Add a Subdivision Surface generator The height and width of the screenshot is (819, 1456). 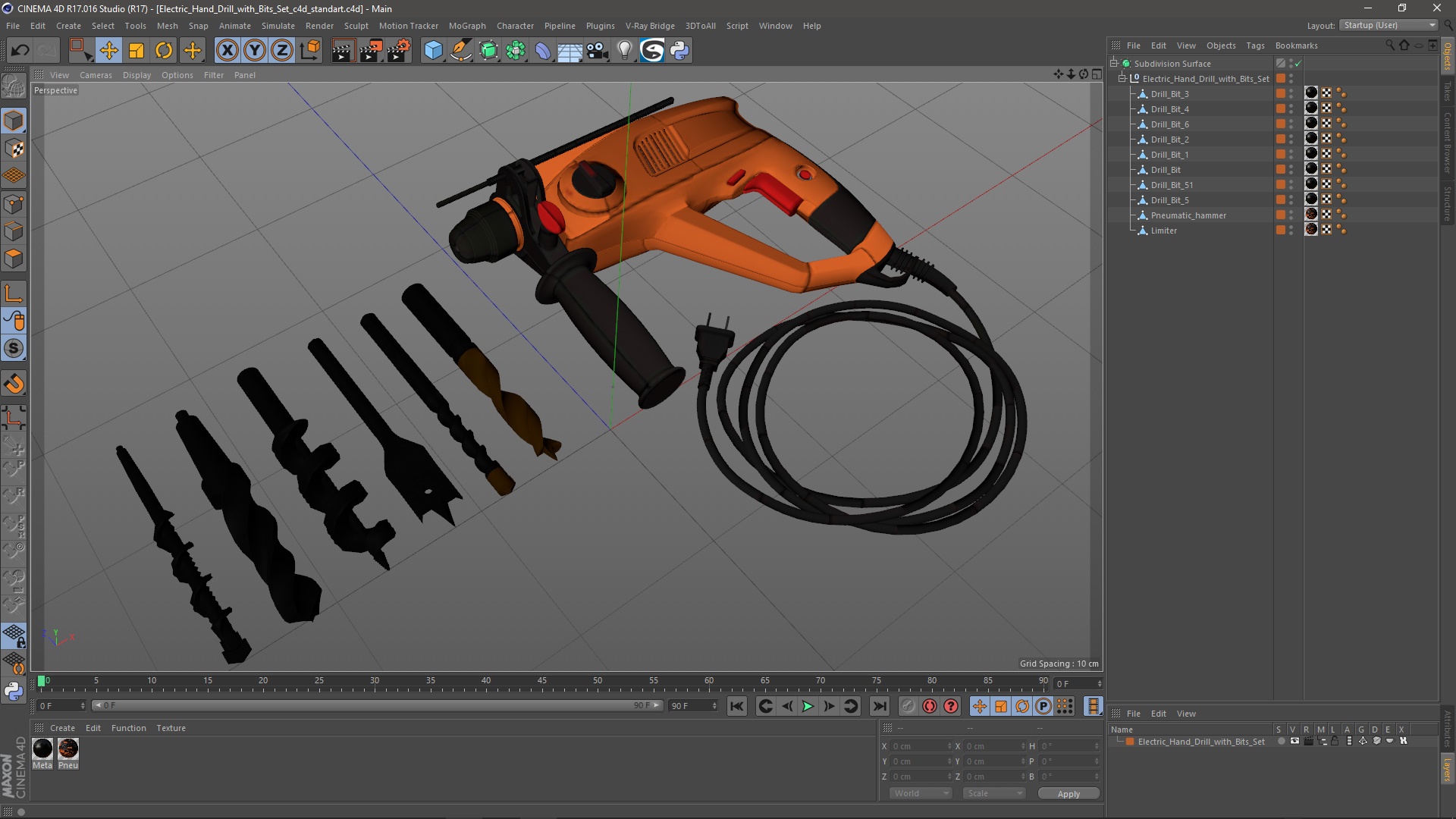tap(488, 51)
